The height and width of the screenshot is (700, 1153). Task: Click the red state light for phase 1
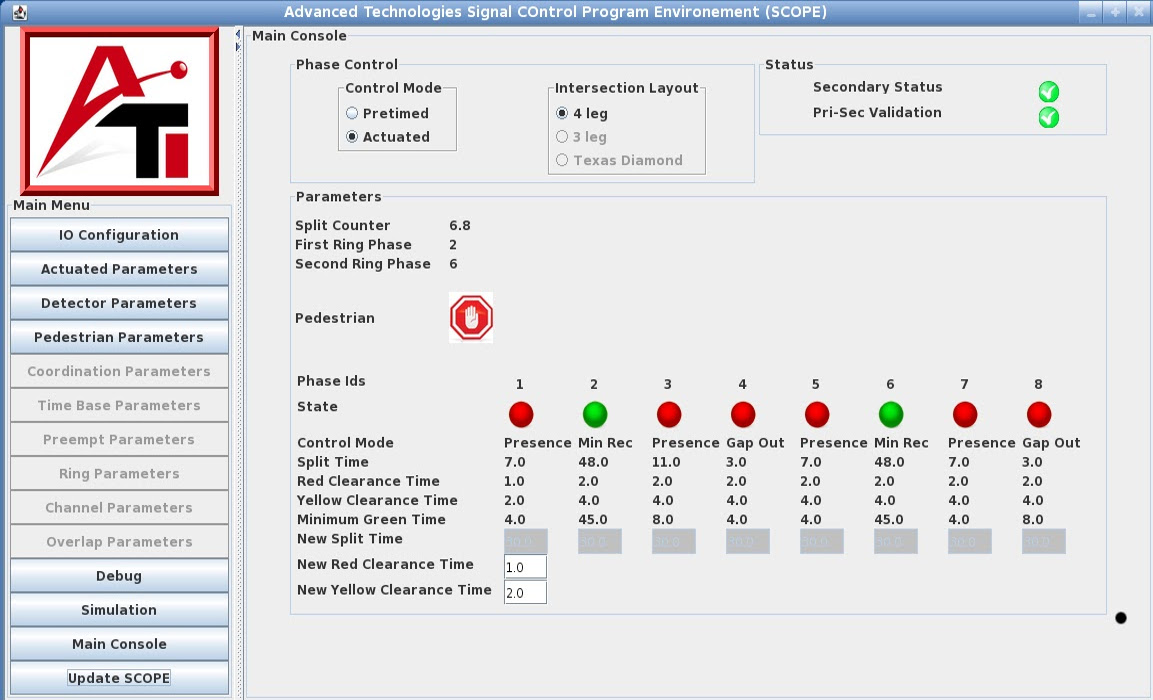[520, 414]
